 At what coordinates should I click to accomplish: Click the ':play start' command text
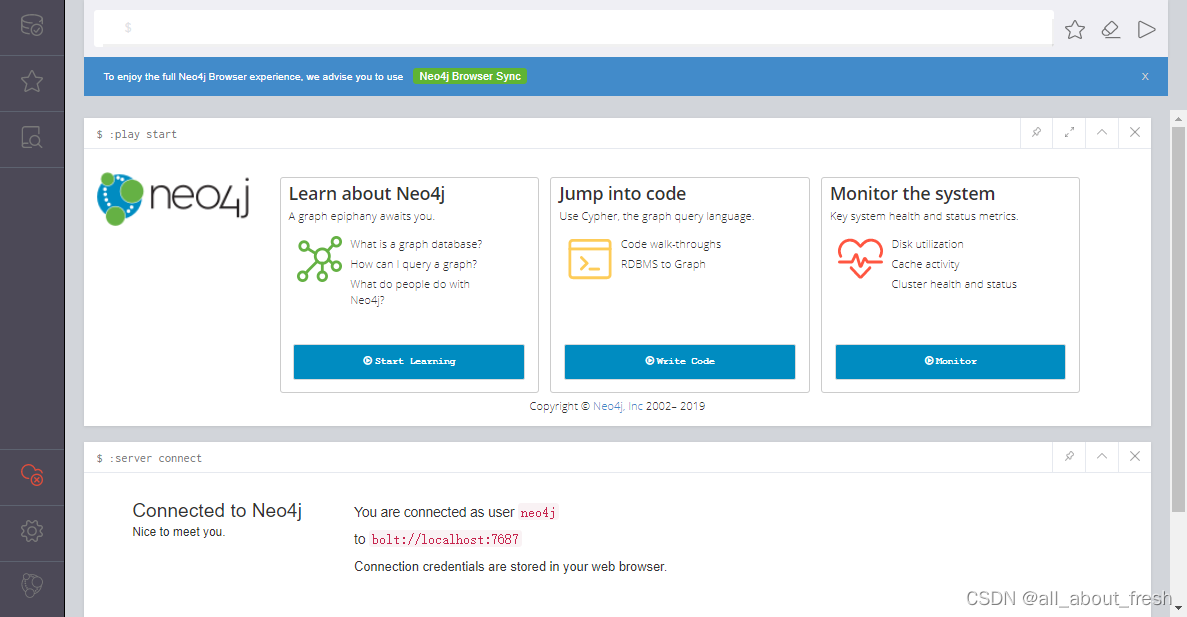tap(143, 134)
